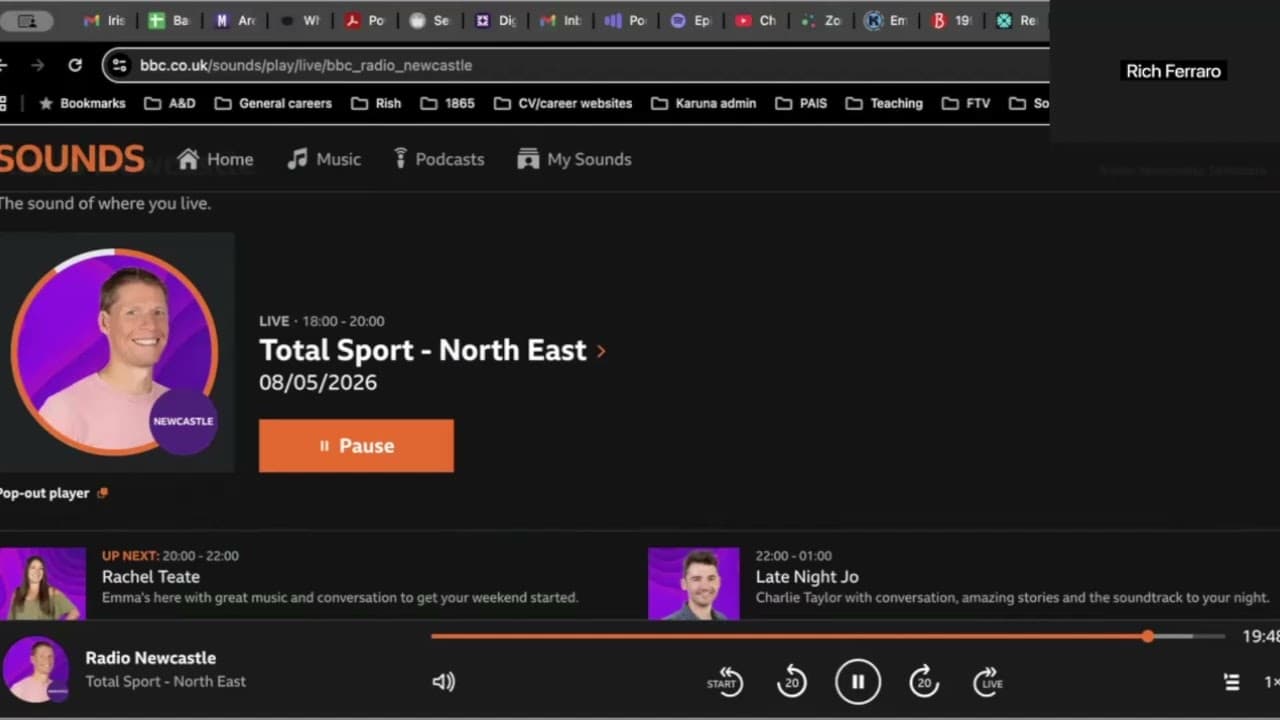Go to the Home section
The width and height of the screenshot is (1280, 720).
click(215, 159)
